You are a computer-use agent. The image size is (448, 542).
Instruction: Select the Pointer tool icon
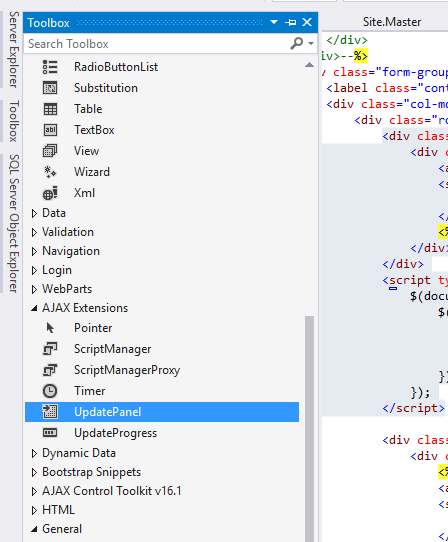tap(50, 328)
